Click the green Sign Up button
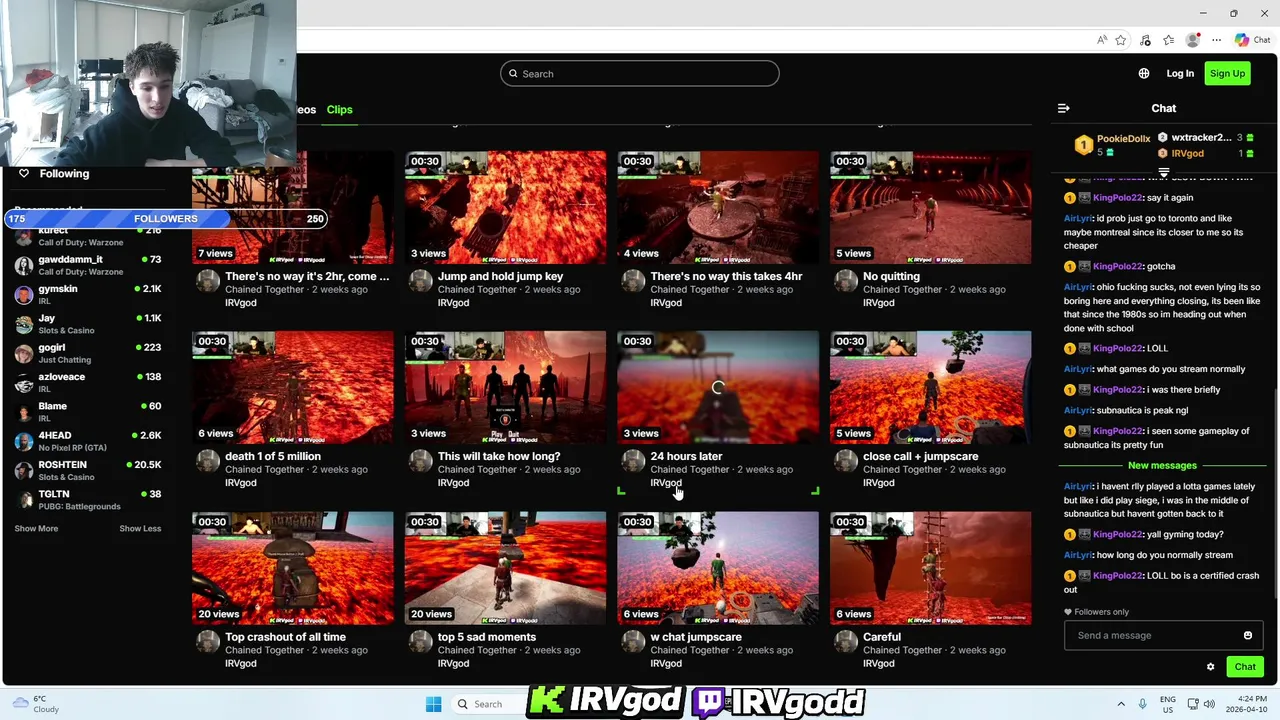1280x720 pixels. (1227, 73)
